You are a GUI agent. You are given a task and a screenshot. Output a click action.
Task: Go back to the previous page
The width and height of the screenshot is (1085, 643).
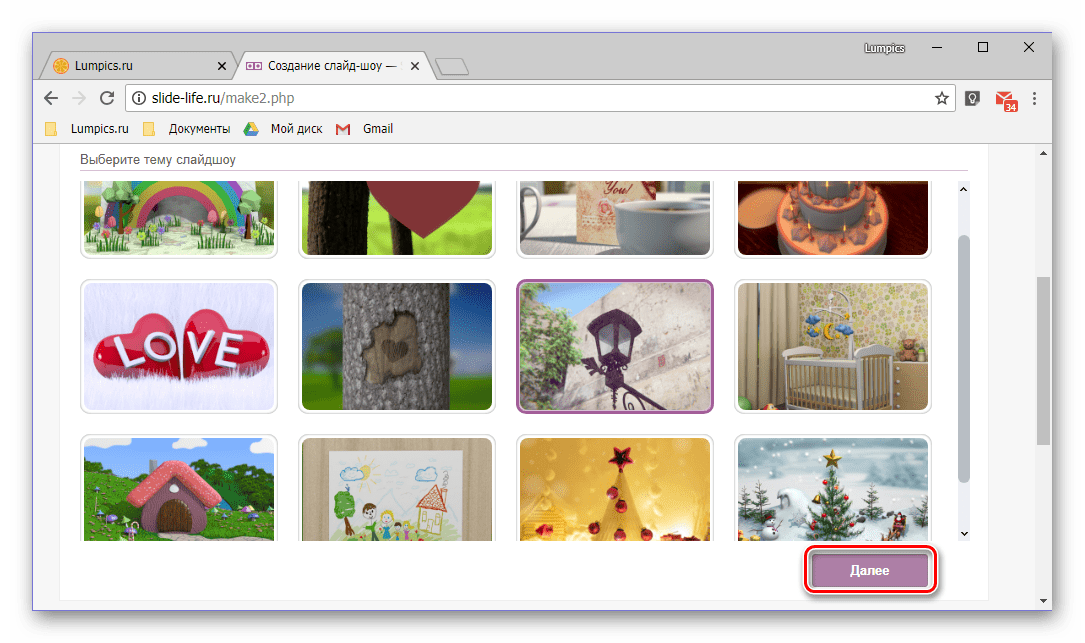click(51, 98)
